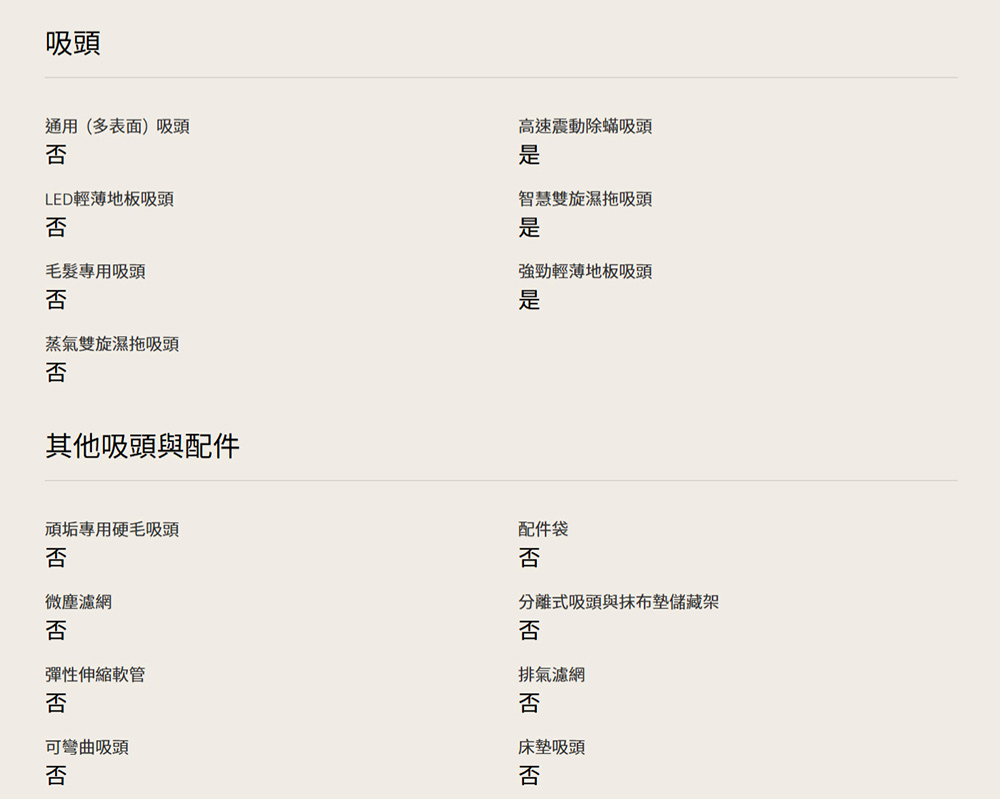Select the 高速震動除蟎吸頭 label
1000x799 pixels.
[x=585, y=127]
